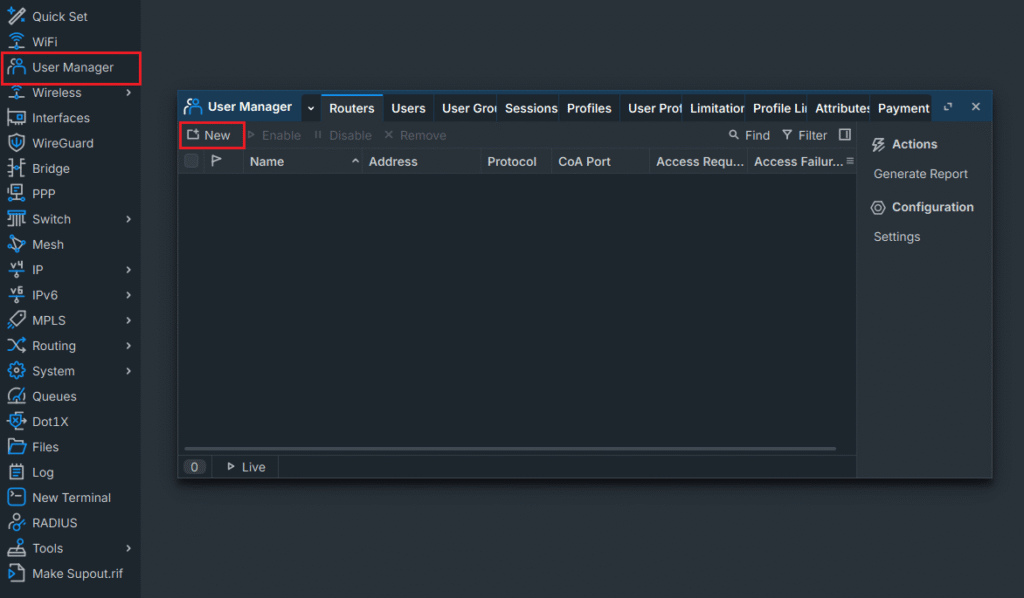Switch to the Sessions tab
1024x598 pixels.
click(530, 108)
